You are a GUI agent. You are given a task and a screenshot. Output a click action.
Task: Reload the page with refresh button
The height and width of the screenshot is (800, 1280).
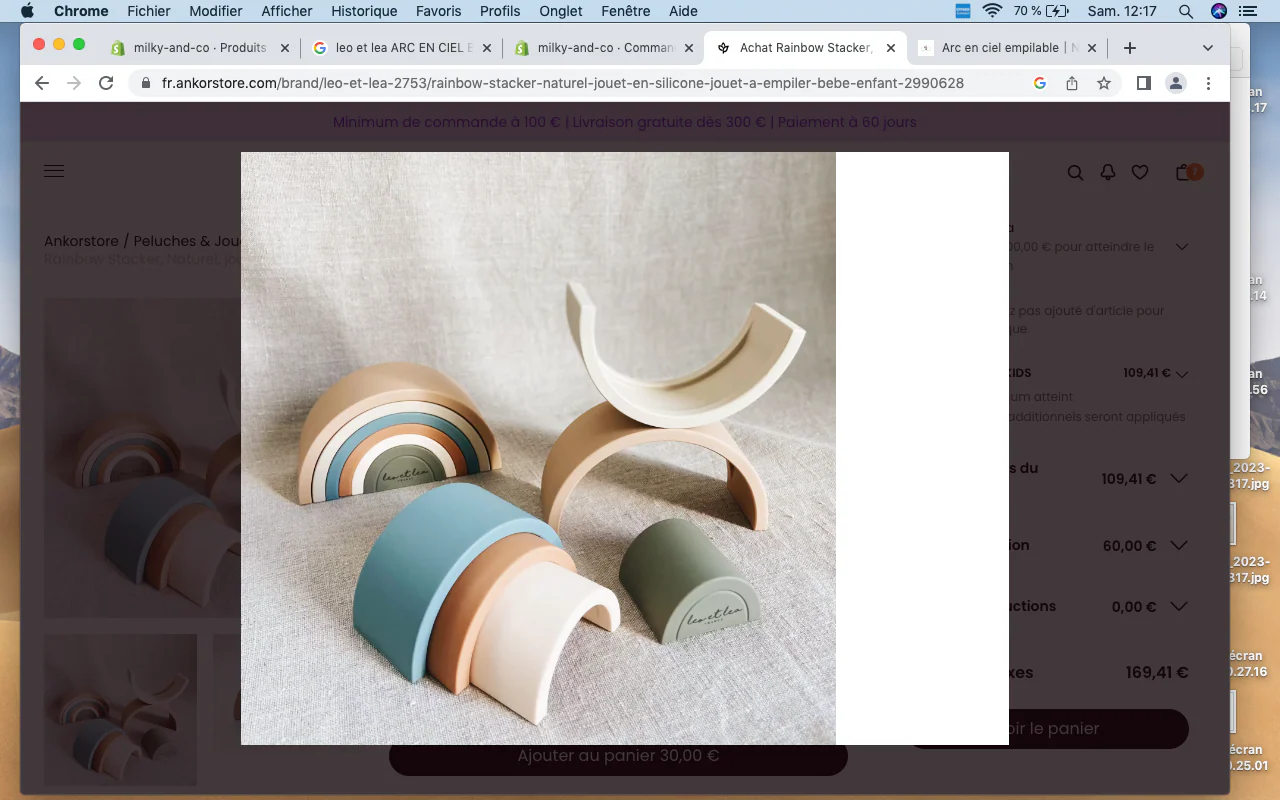click(x=106, y=83)
